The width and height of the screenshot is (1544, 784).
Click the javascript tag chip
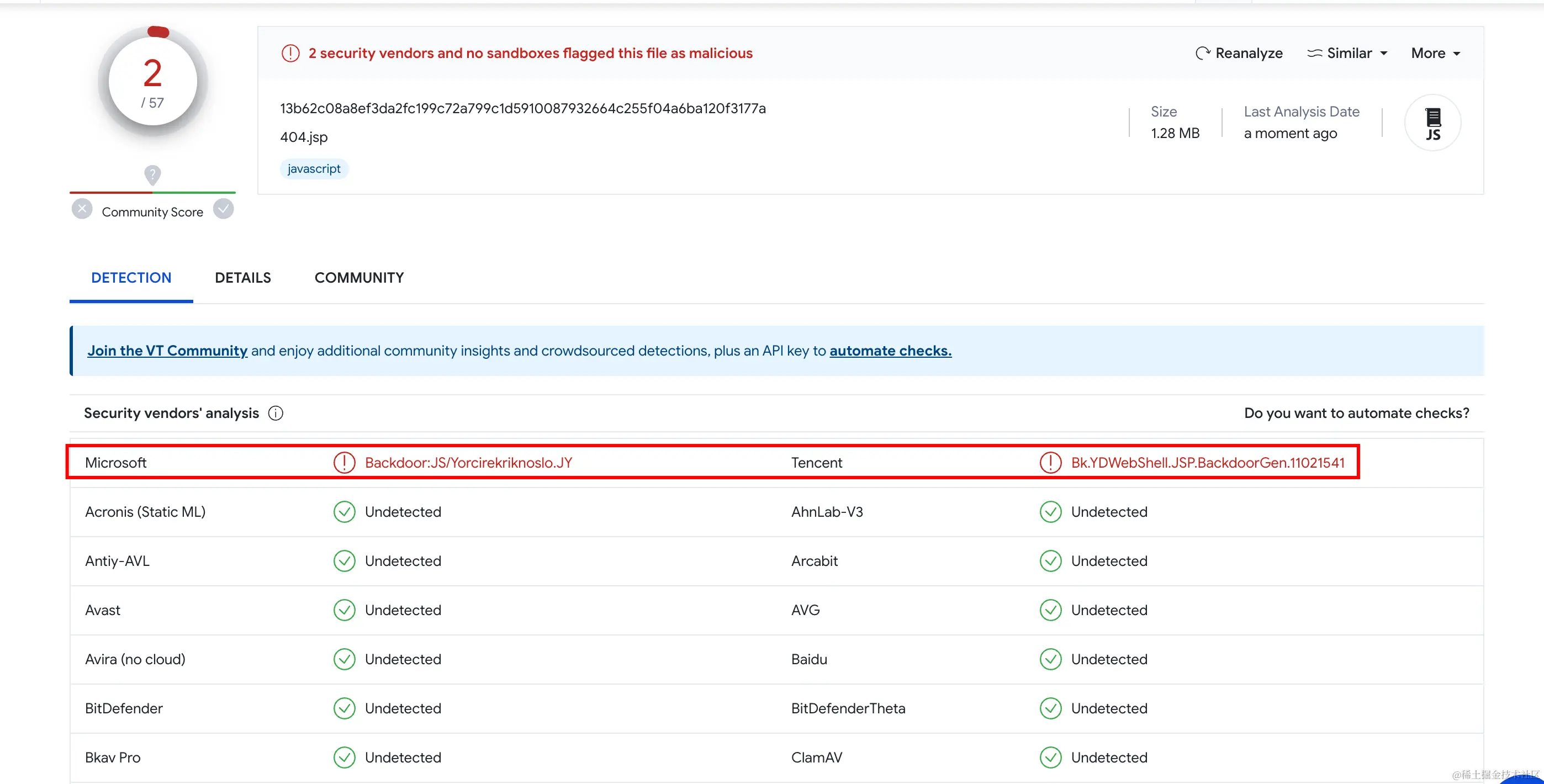(x=314, y=169)
